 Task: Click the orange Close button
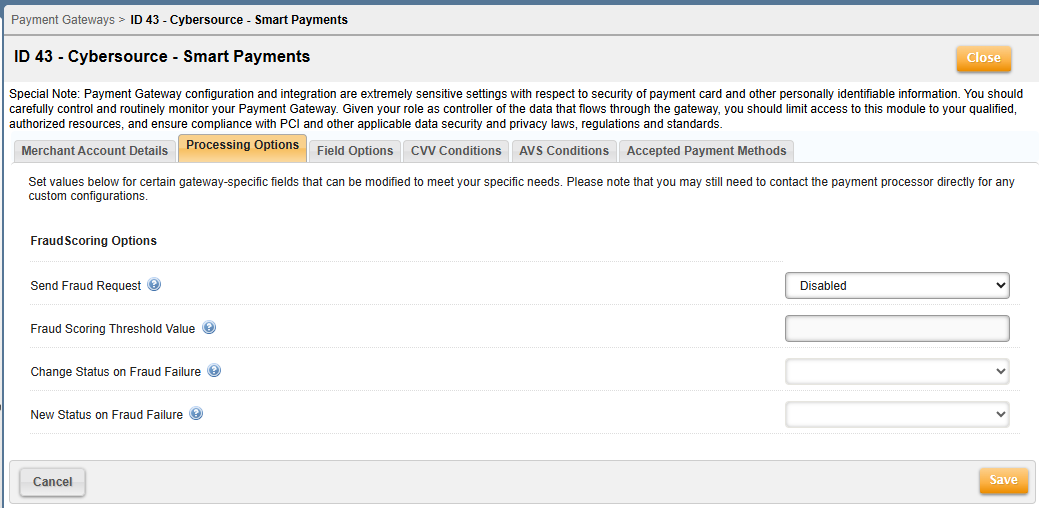(x=983, y=58)
